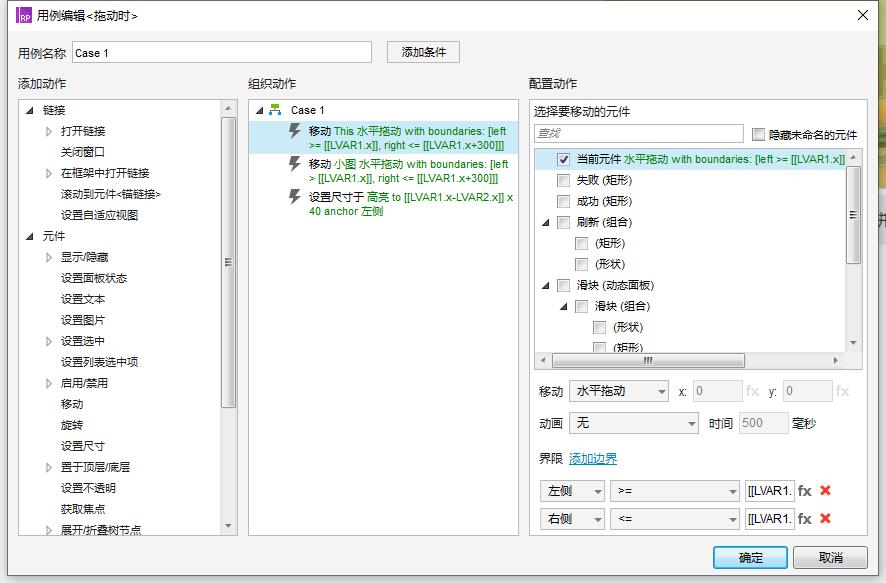Expand the 打开链接 tree node

(x=49, y=131)
